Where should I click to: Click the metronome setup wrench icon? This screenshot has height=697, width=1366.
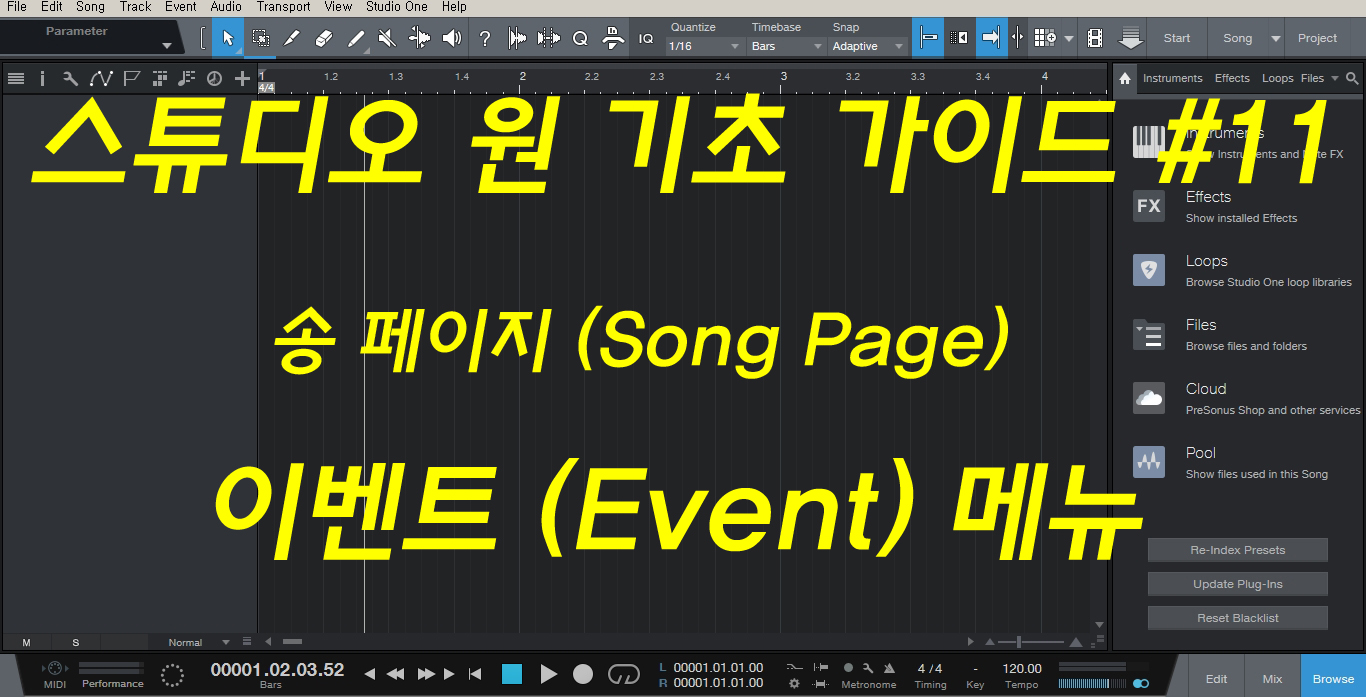click(868, 668)
